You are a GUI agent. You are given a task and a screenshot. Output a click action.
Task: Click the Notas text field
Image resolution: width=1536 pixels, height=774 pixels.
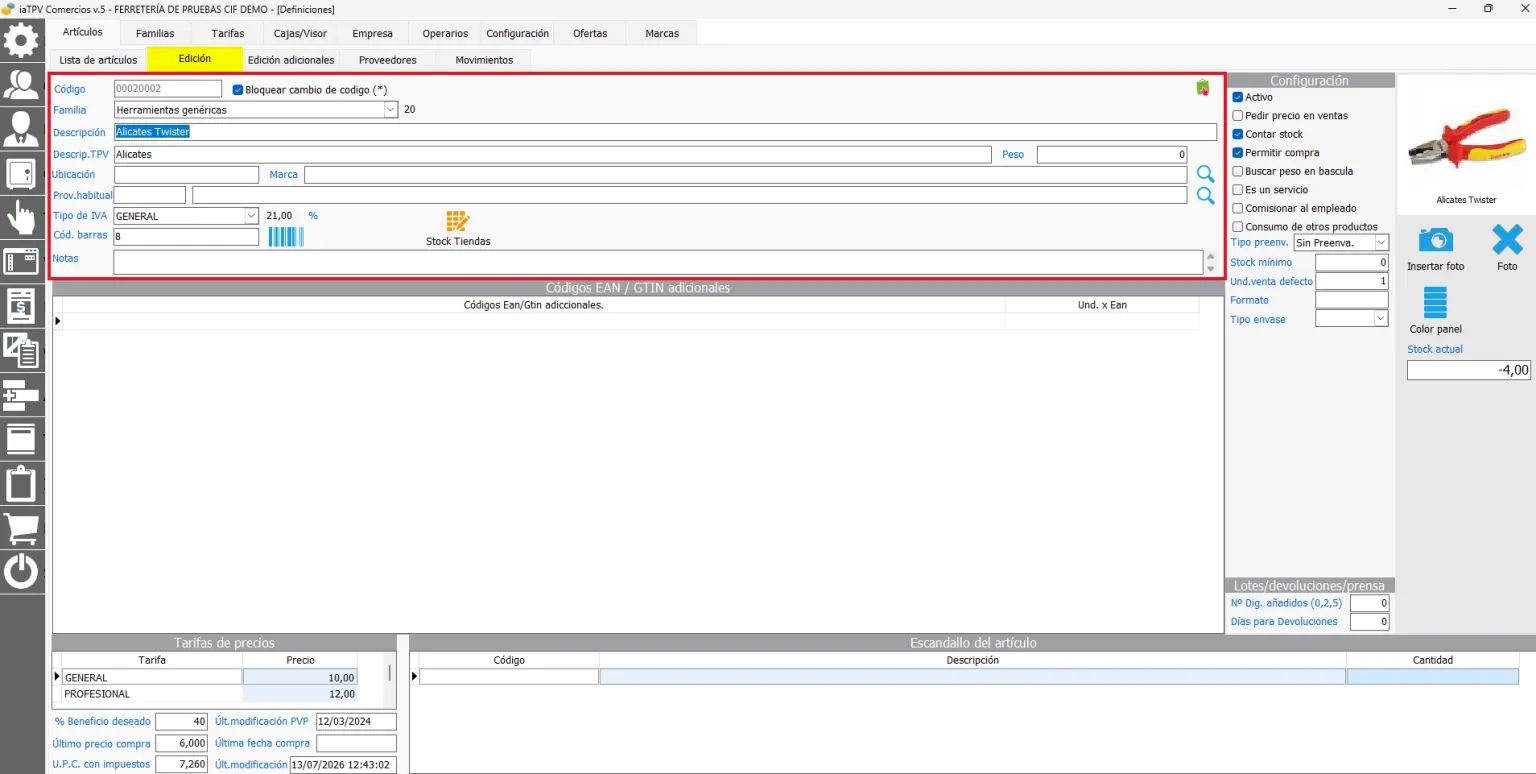click(x=658, y=262)
